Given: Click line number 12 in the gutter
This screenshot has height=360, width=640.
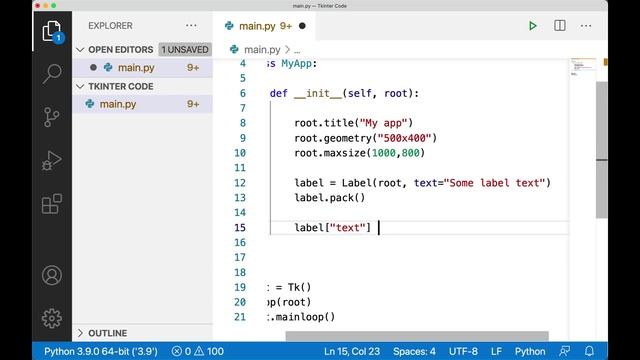Looking at the screenshot, I should coord(240,183).
